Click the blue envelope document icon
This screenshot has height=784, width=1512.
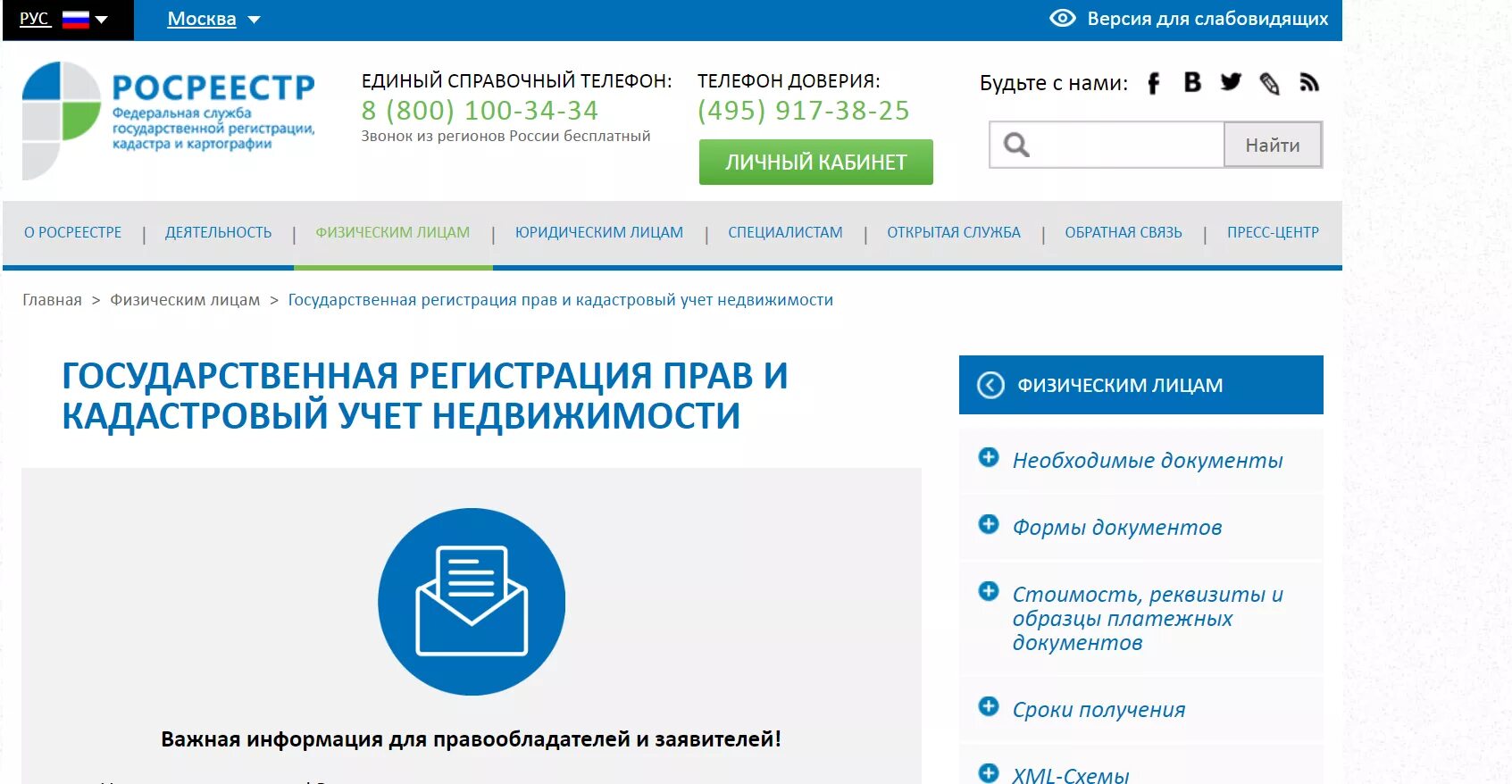[472, 602]
